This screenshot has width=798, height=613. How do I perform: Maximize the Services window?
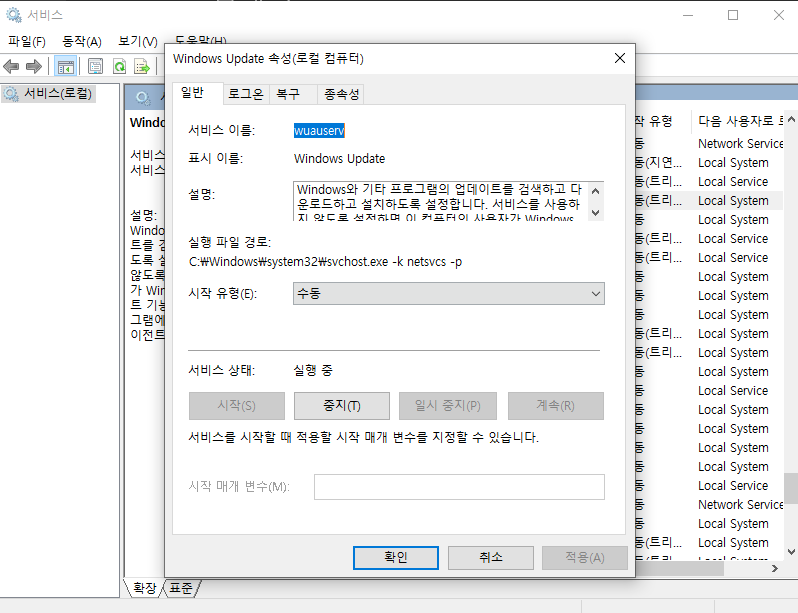[733, 15]
